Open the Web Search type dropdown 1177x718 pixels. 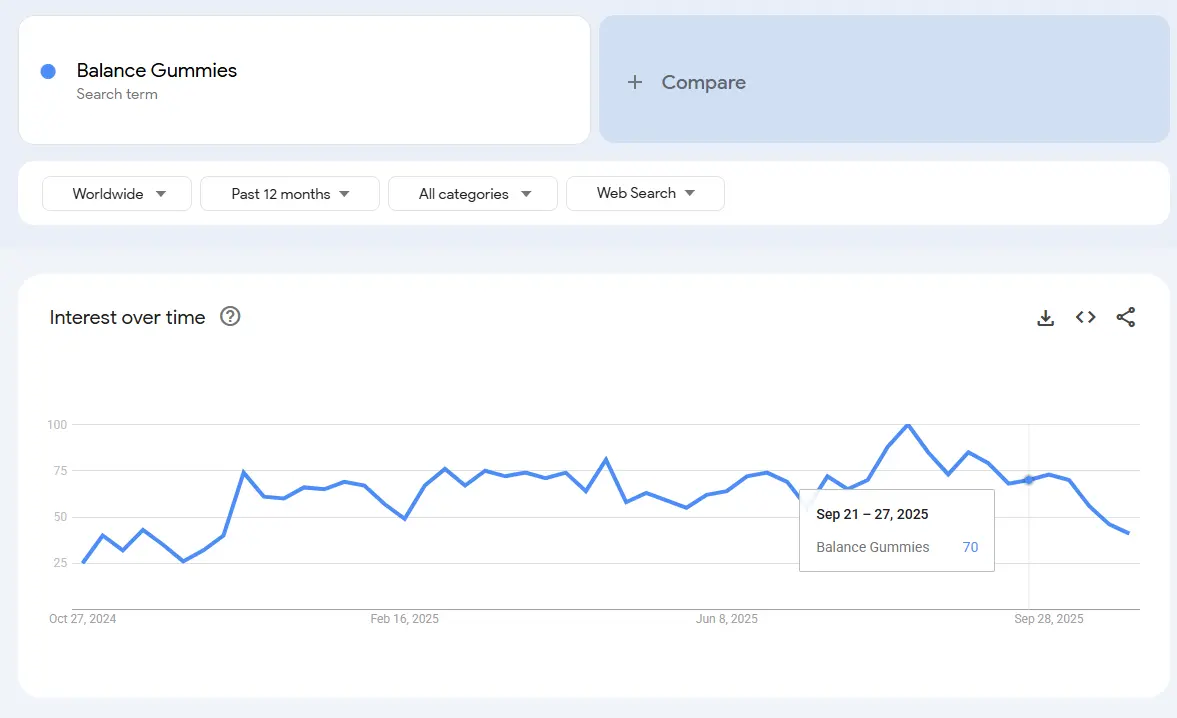tap(645, 193)
